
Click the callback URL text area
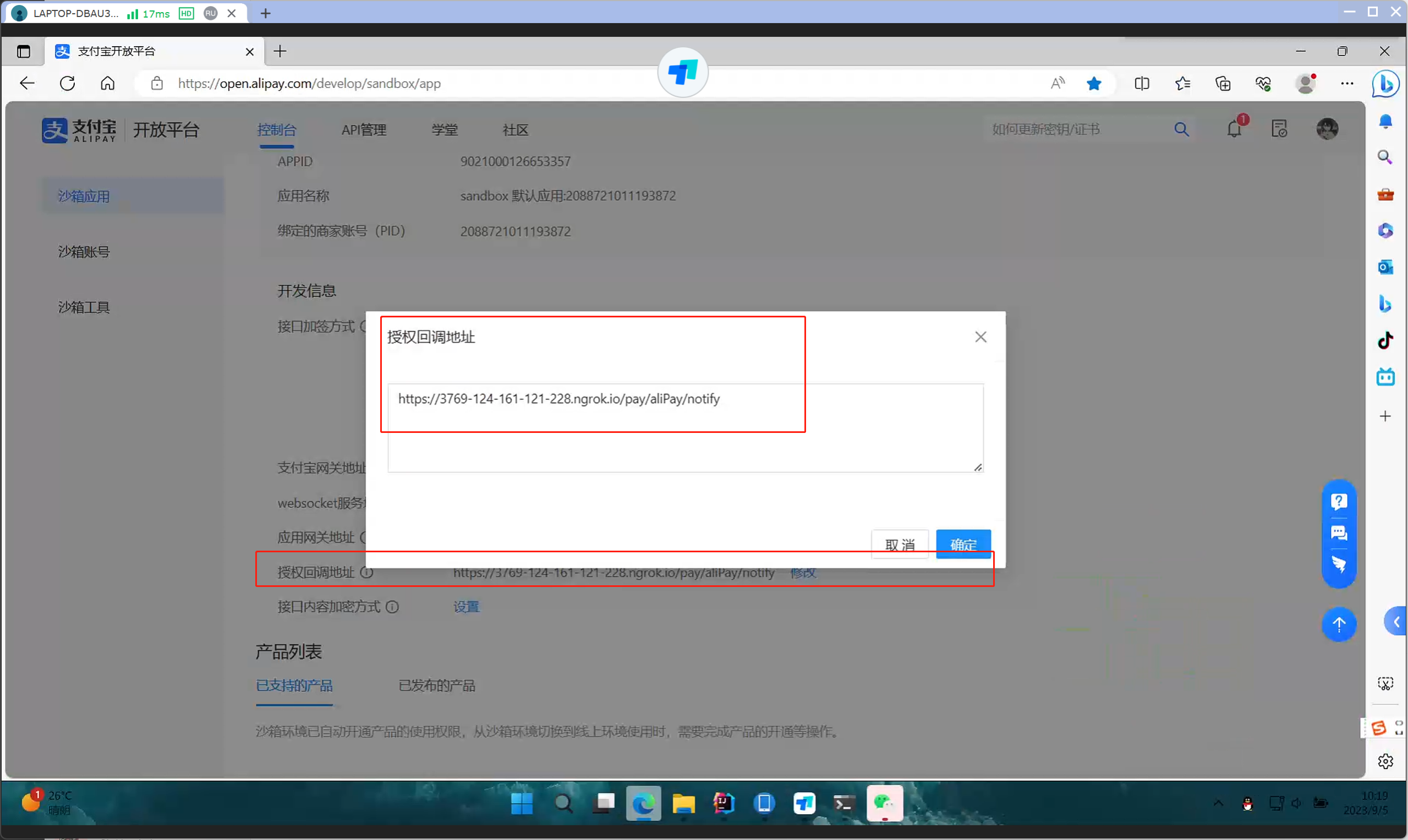pos(685,428)
